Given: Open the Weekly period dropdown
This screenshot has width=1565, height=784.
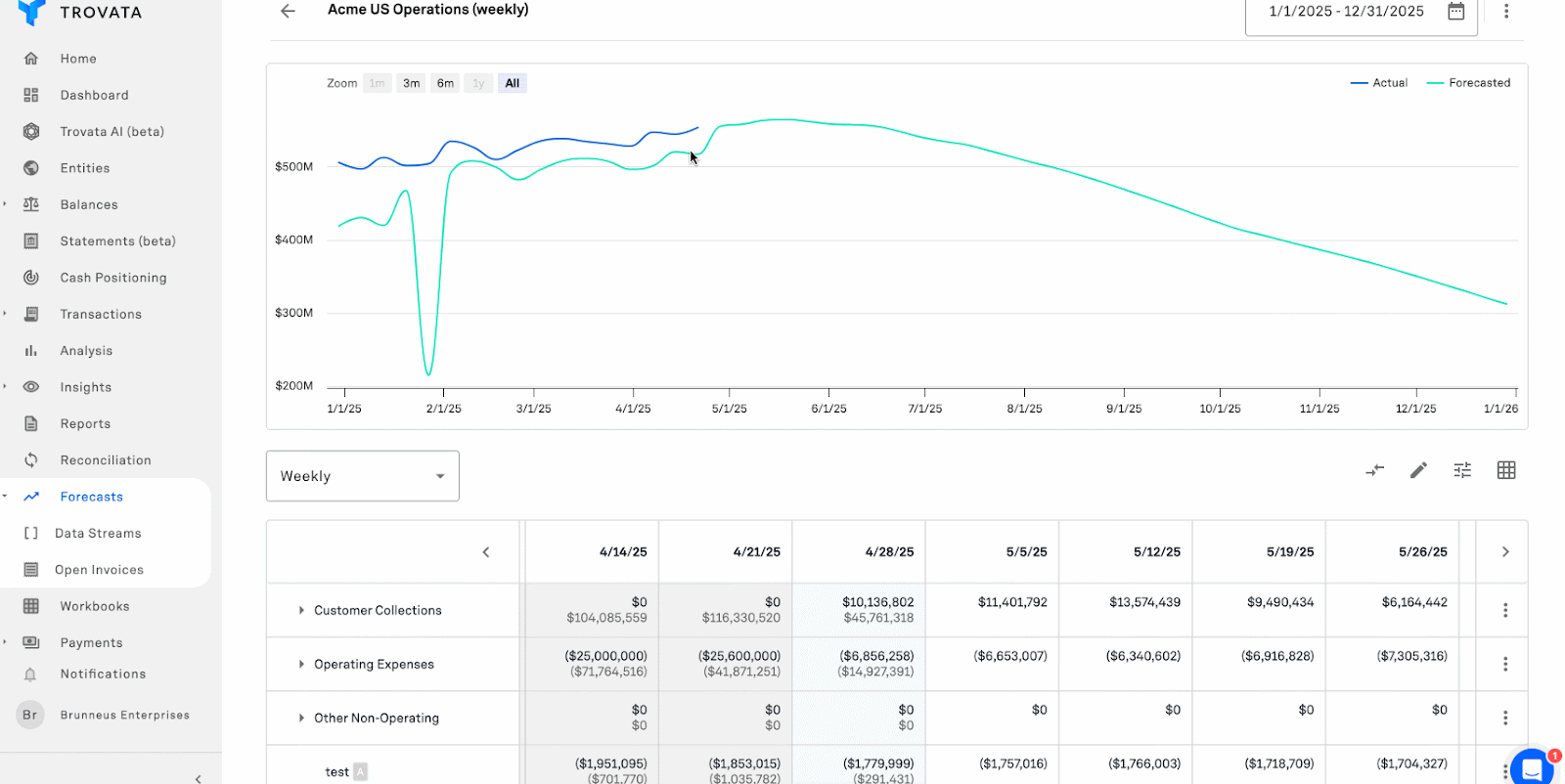Looking at the screenshot, I should click(x=362, y=476).
